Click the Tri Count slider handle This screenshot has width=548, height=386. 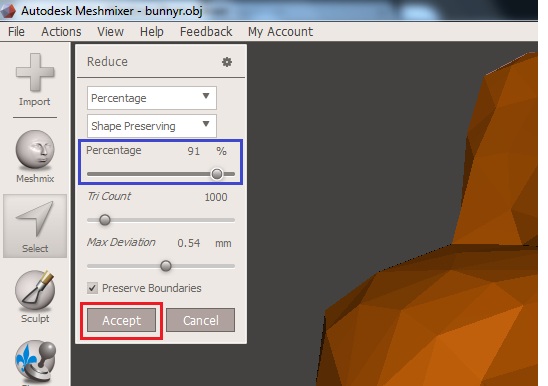[x=104, y=220]
